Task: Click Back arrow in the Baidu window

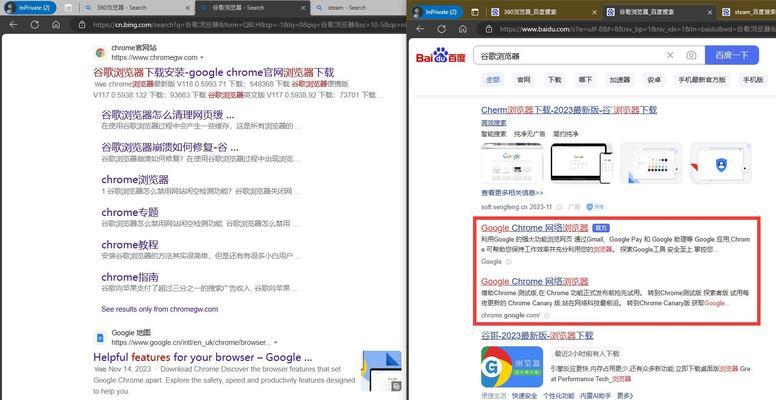Action: 420,29
